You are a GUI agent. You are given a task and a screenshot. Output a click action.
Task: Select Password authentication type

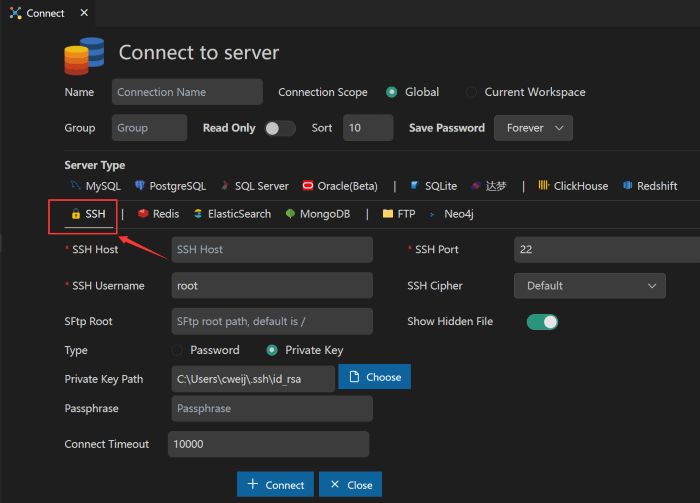click(x=178, y=350)
